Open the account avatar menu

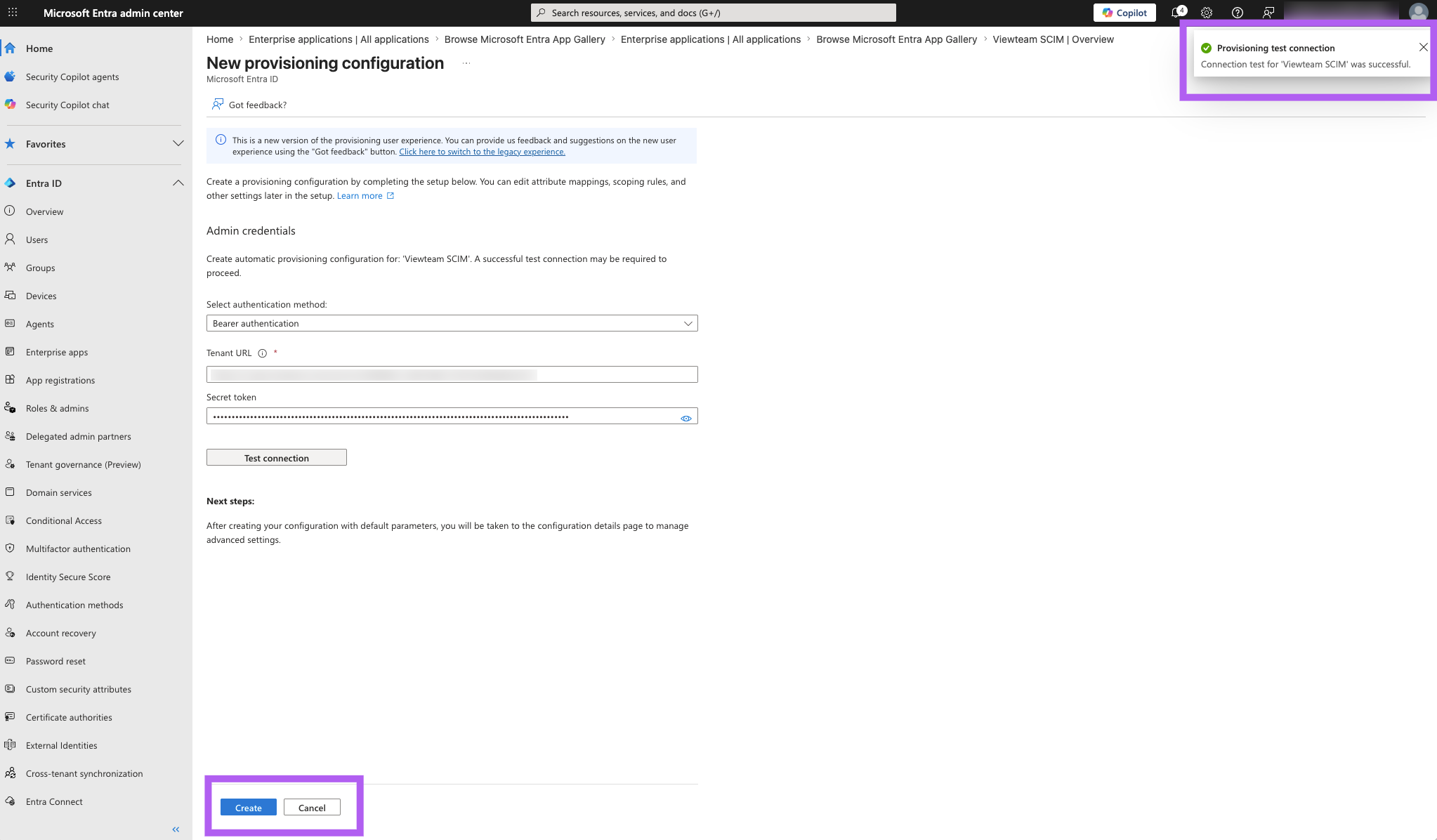(x=1418, y=13)
